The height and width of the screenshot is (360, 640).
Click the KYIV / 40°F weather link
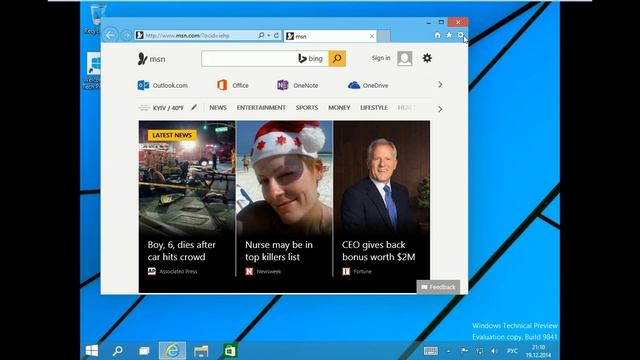(x=161, y=108)
